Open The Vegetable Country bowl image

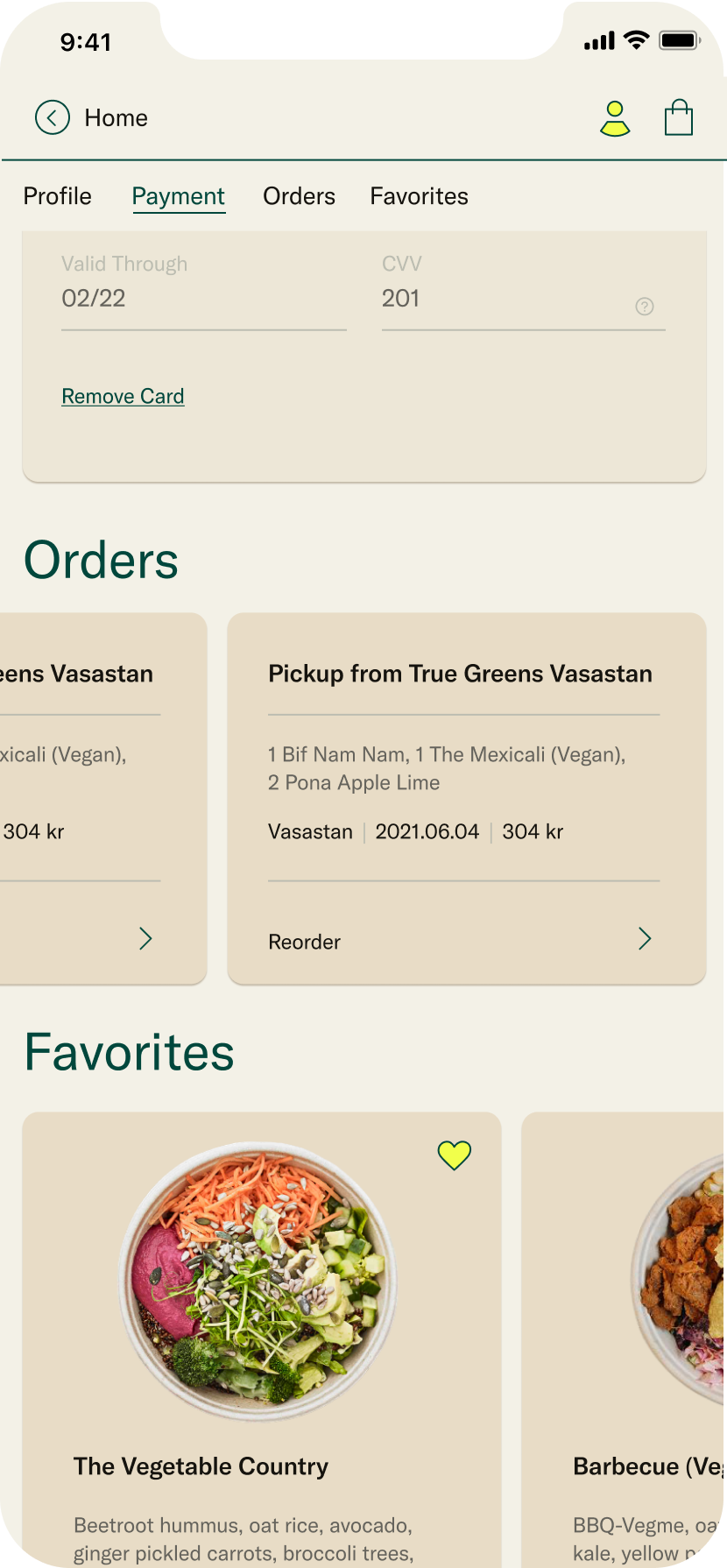258,1281
